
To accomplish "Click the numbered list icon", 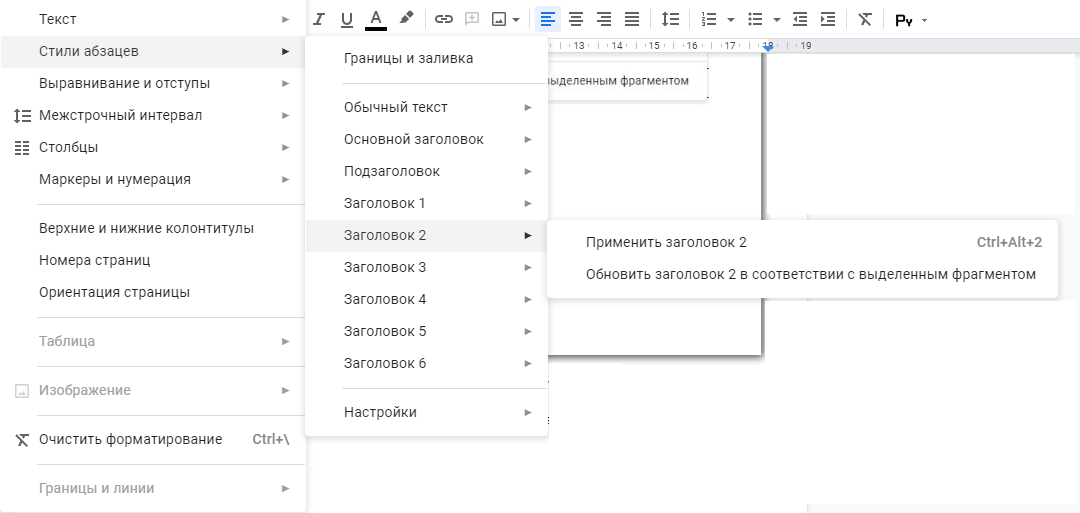I will tap(710, 19).
